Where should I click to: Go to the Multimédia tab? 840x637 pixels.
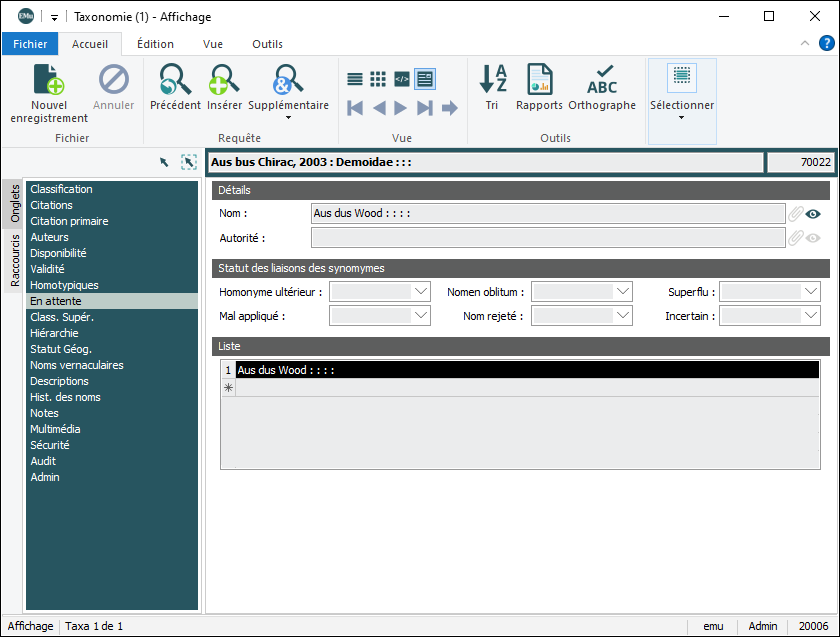(55, 429)
